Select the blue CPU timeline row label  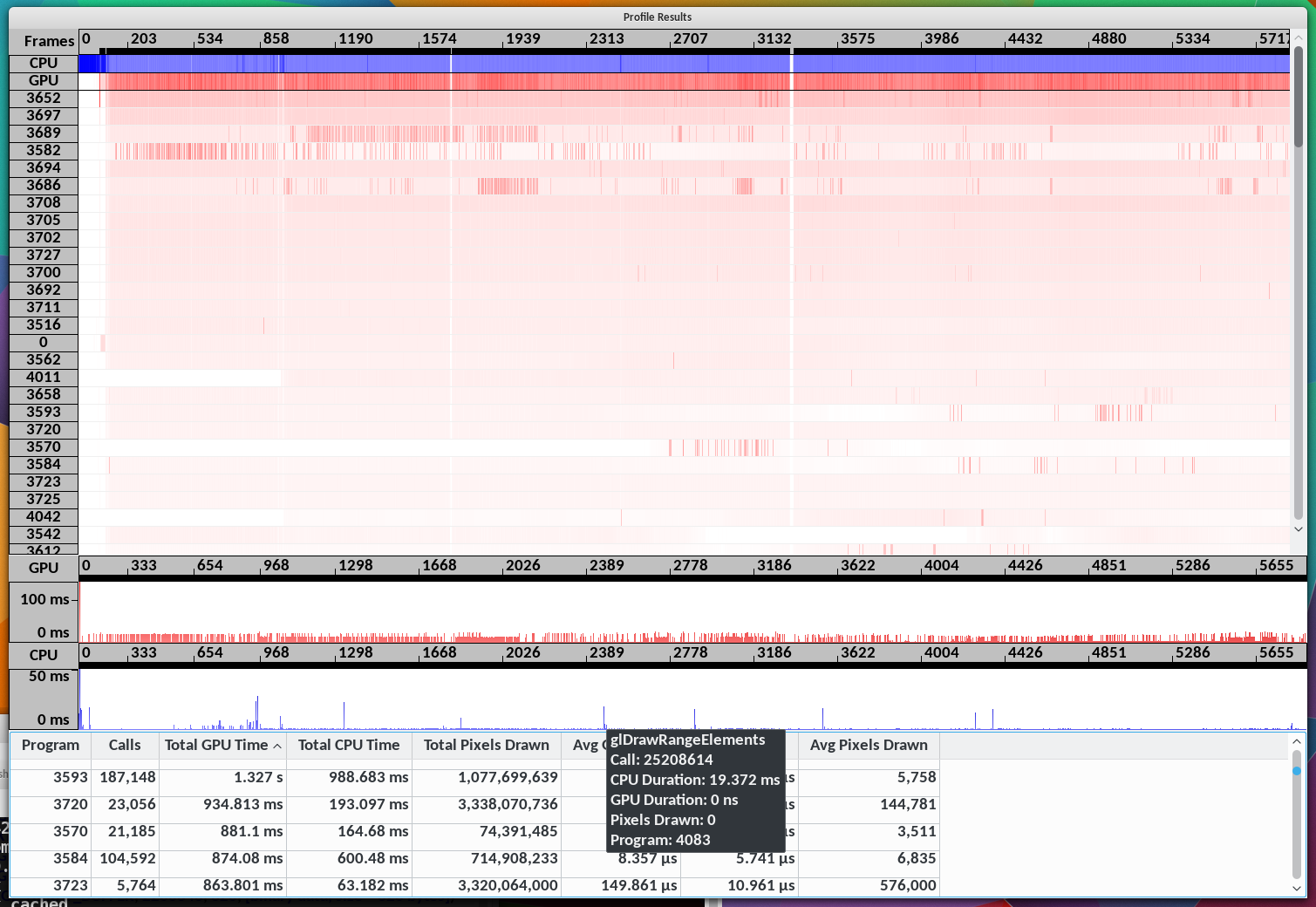tap(44, 63)
